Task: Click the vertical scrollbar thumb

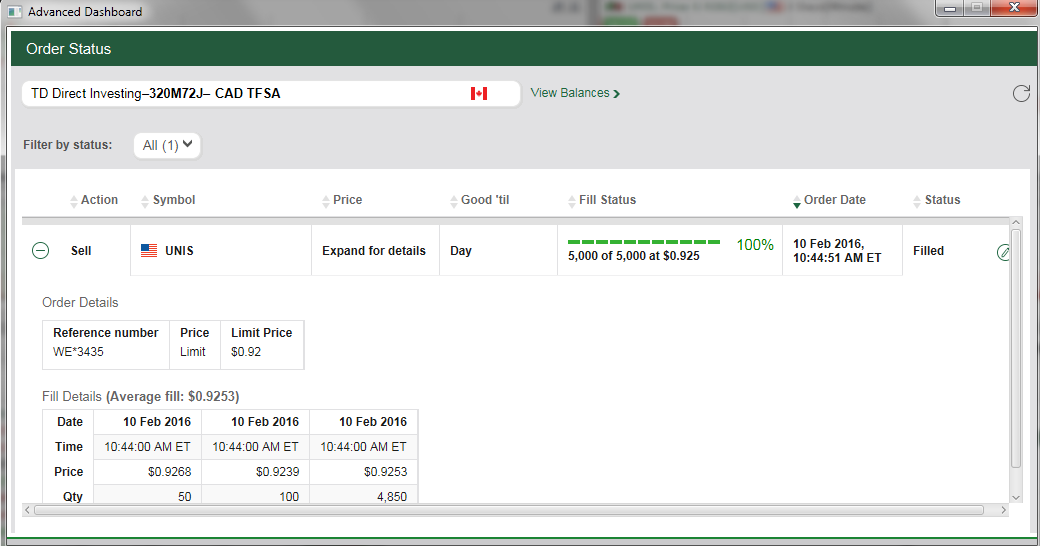Action: coord(1015,348)
